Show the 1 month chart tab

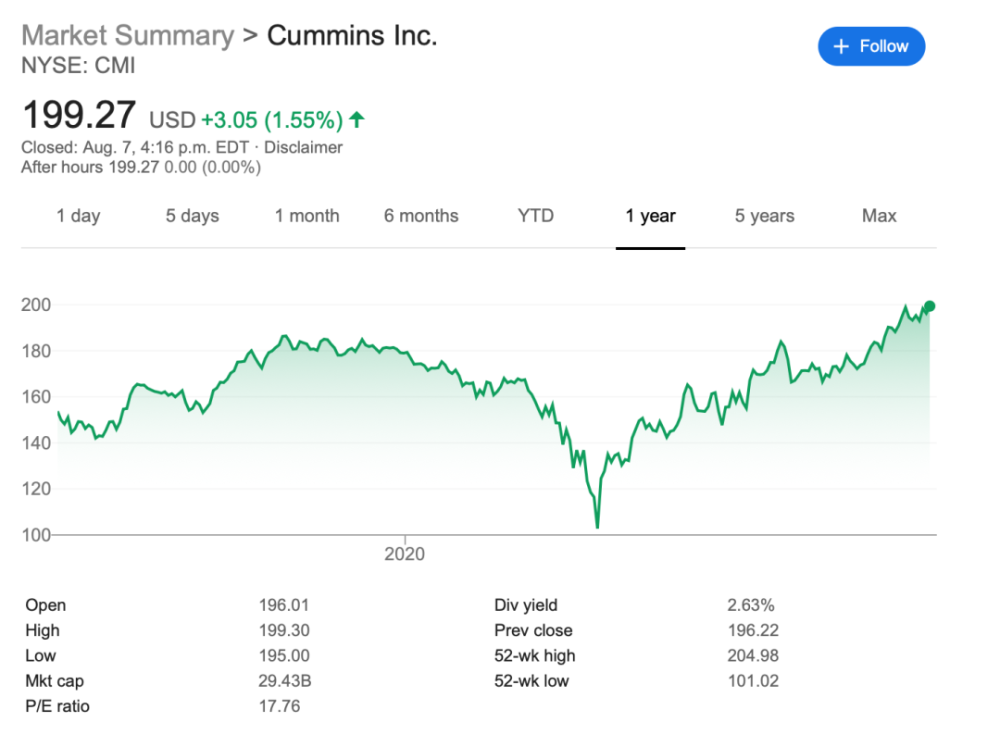coord(307,216)
